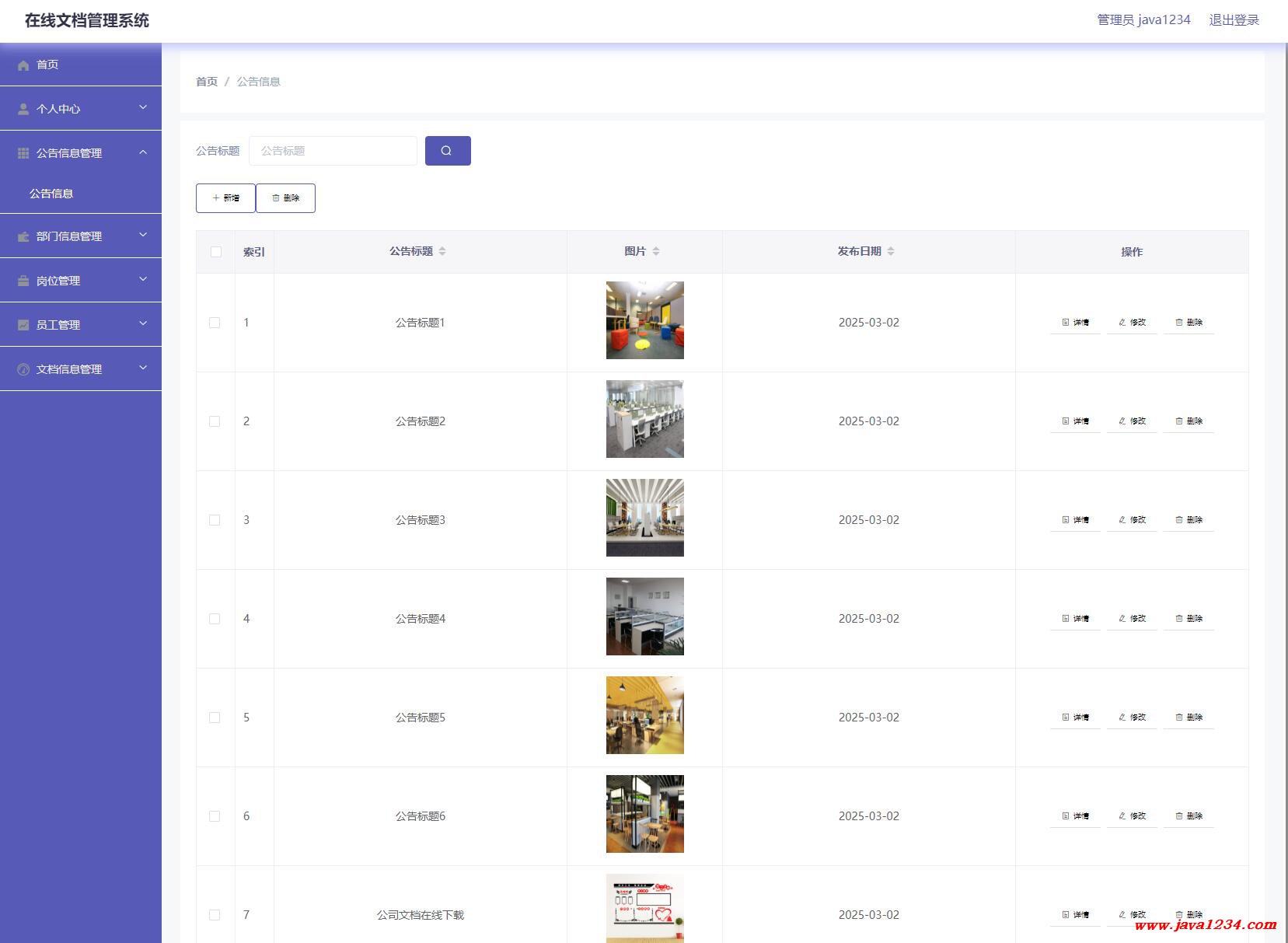This screenshot has height=943, width=1288.
Task: Click the 新增 button
Action: (x=225, y=198)
